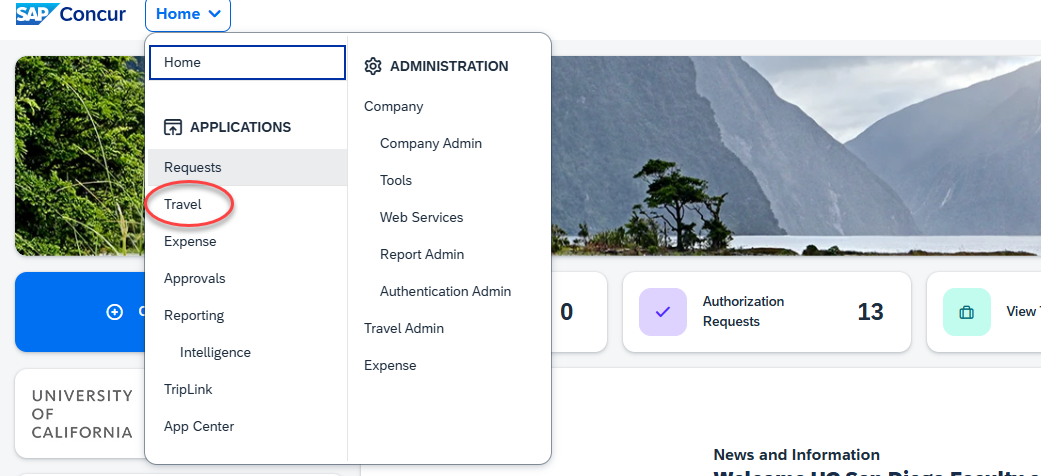Go to Approvals
The width and height of the screenshot is (1041, 476).
(195, 278)
